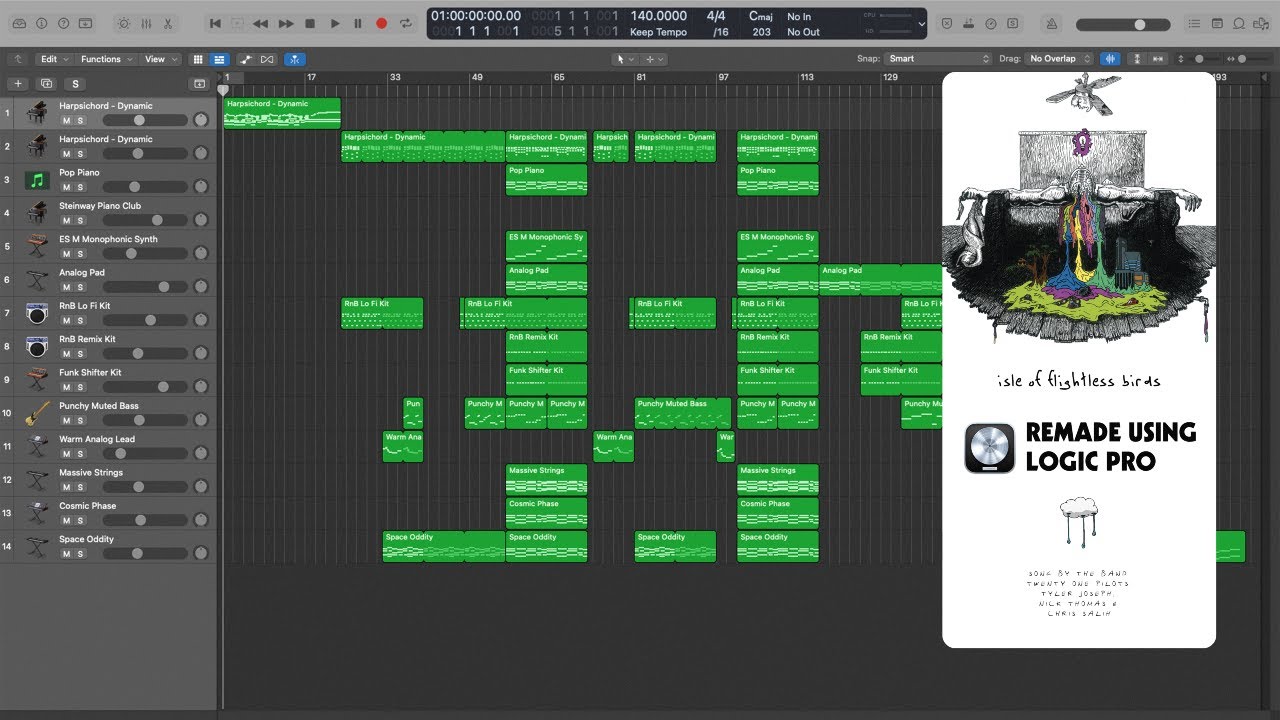Open the left-click Pointer tool menu
Screen dimensions: 1280x720
(625, 59)
